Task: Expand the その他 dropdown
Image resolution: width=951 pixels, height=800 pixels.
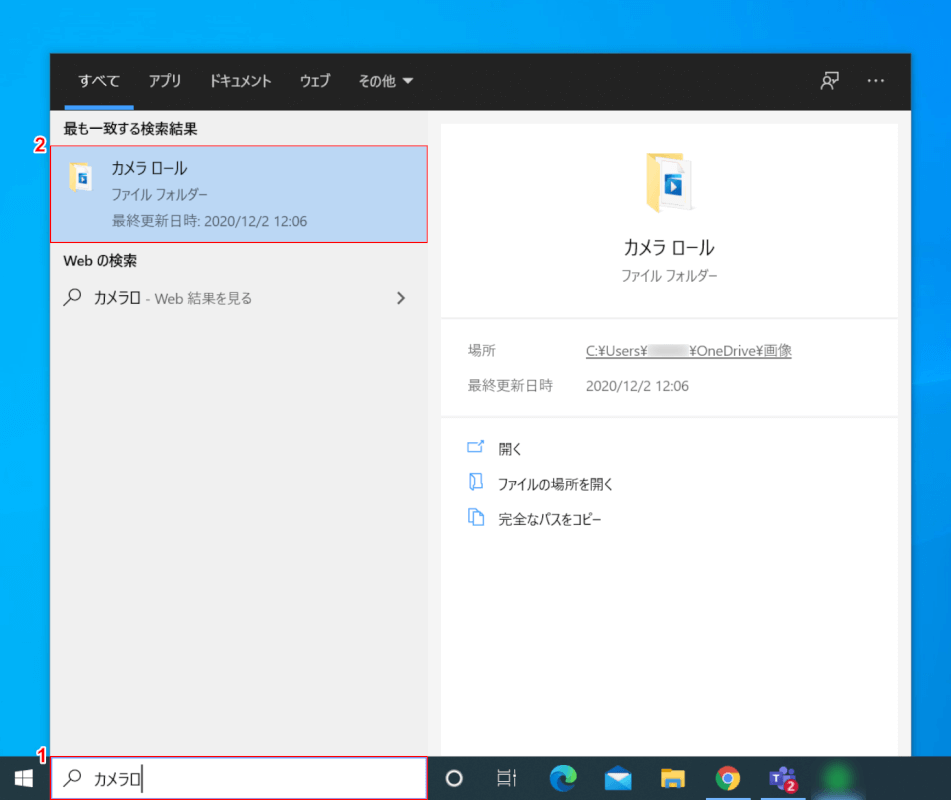Action: [386, 81]
